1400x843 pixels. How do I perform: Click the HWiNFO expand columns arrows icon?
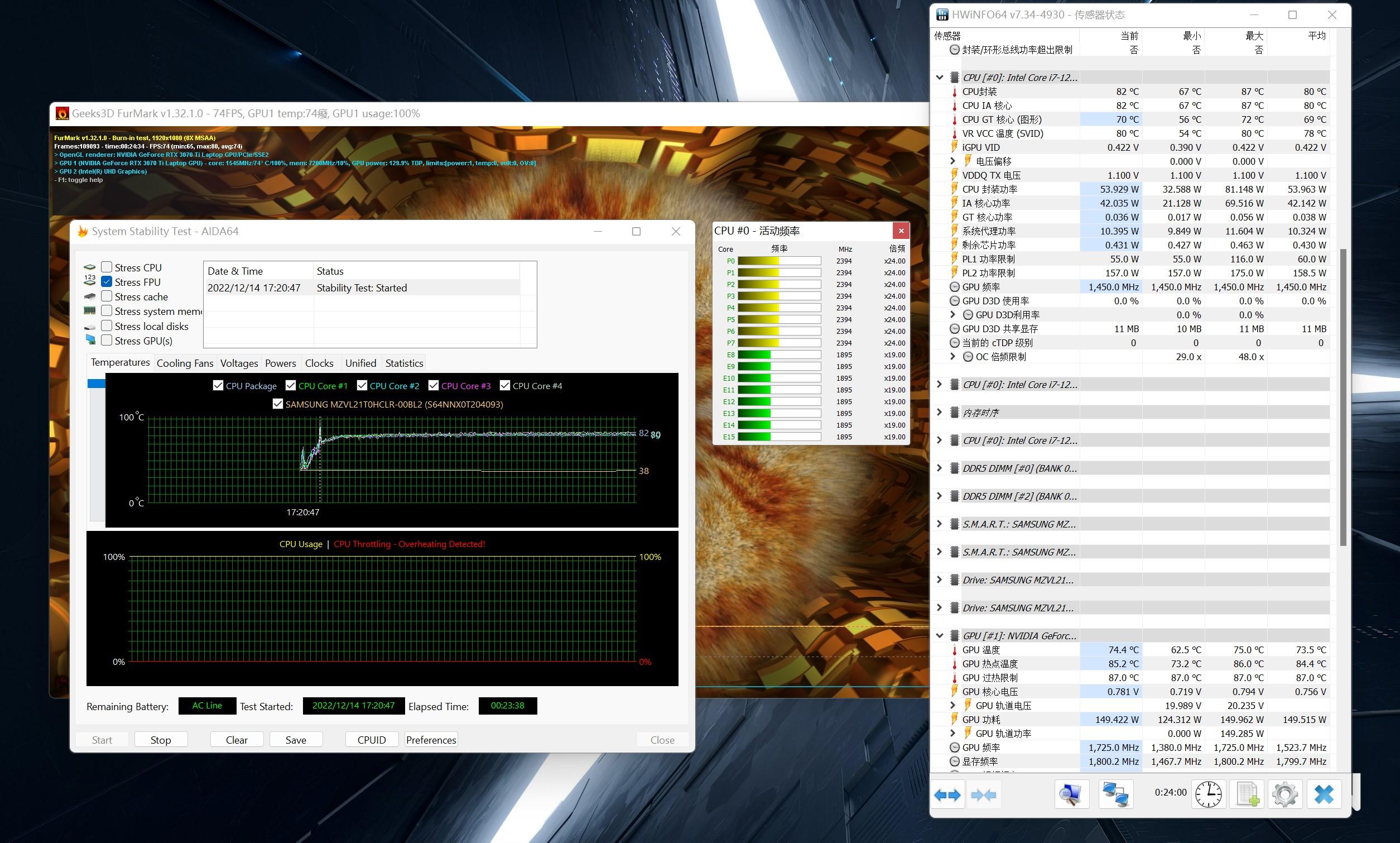947,794
